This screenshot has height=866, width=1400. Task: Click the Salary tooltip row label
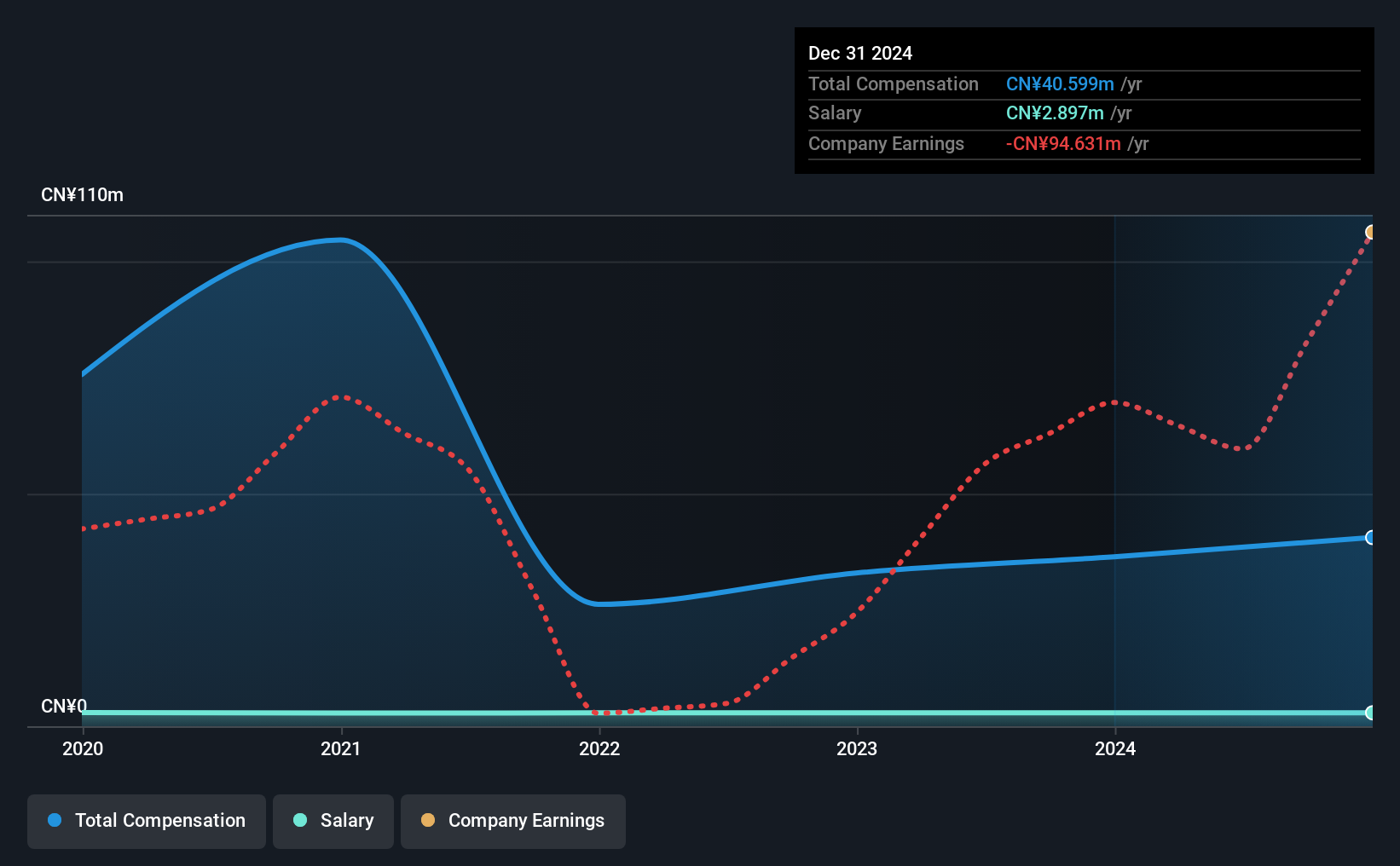[x=835, y=113]
